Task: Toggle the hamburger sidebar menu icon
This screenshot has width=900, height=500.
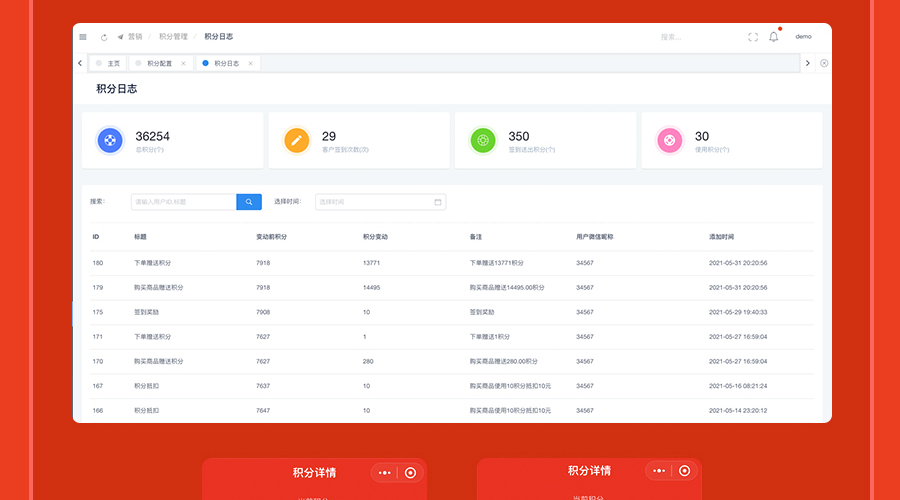Action: (x=83, y=37)
